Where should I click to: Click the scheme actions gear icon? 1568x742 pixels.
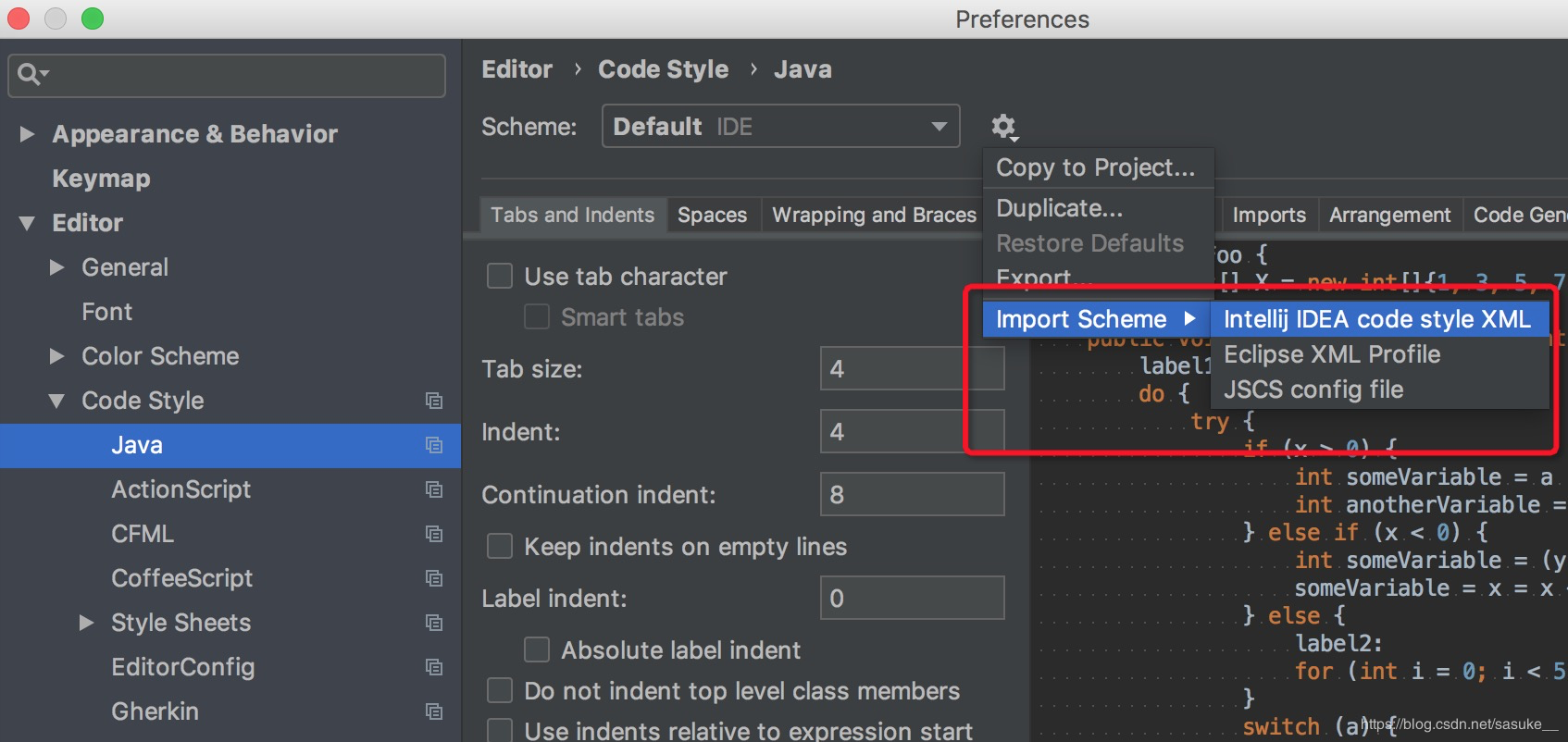[1003, 127]
